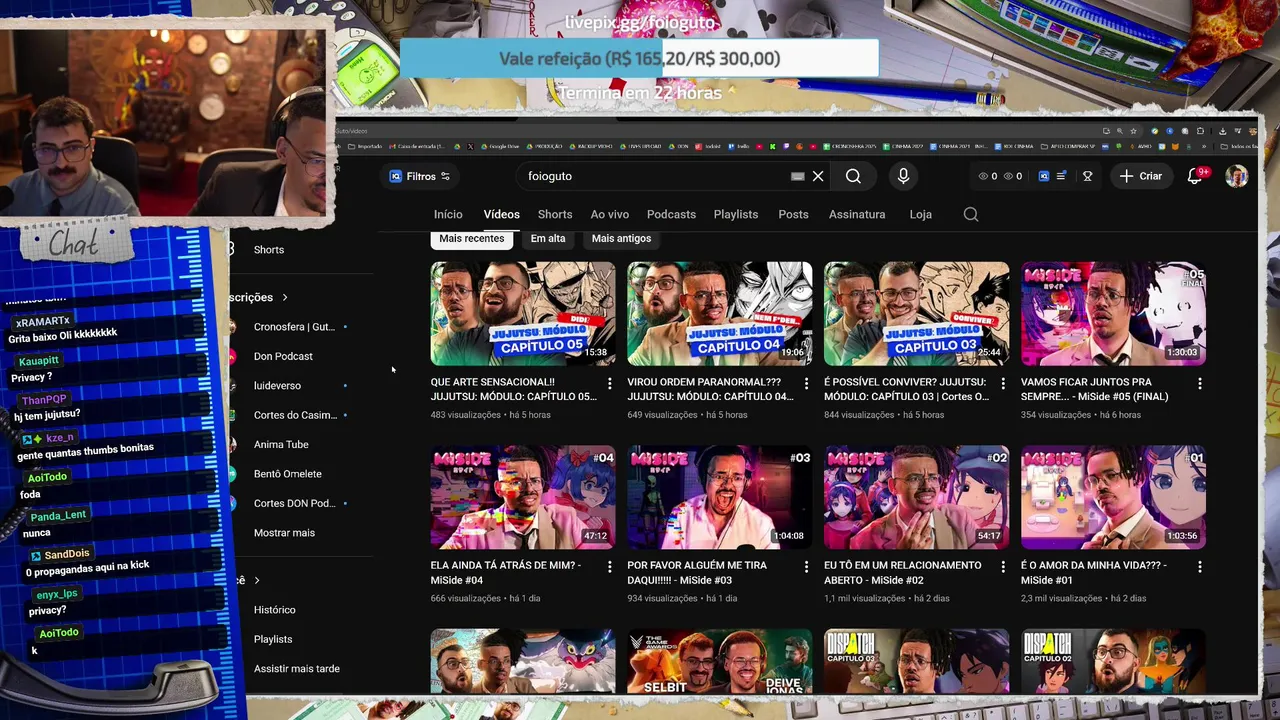1280x720 pixels.
Task: Open Histórico in the sidebar
Action: click(x=274, y=610)
